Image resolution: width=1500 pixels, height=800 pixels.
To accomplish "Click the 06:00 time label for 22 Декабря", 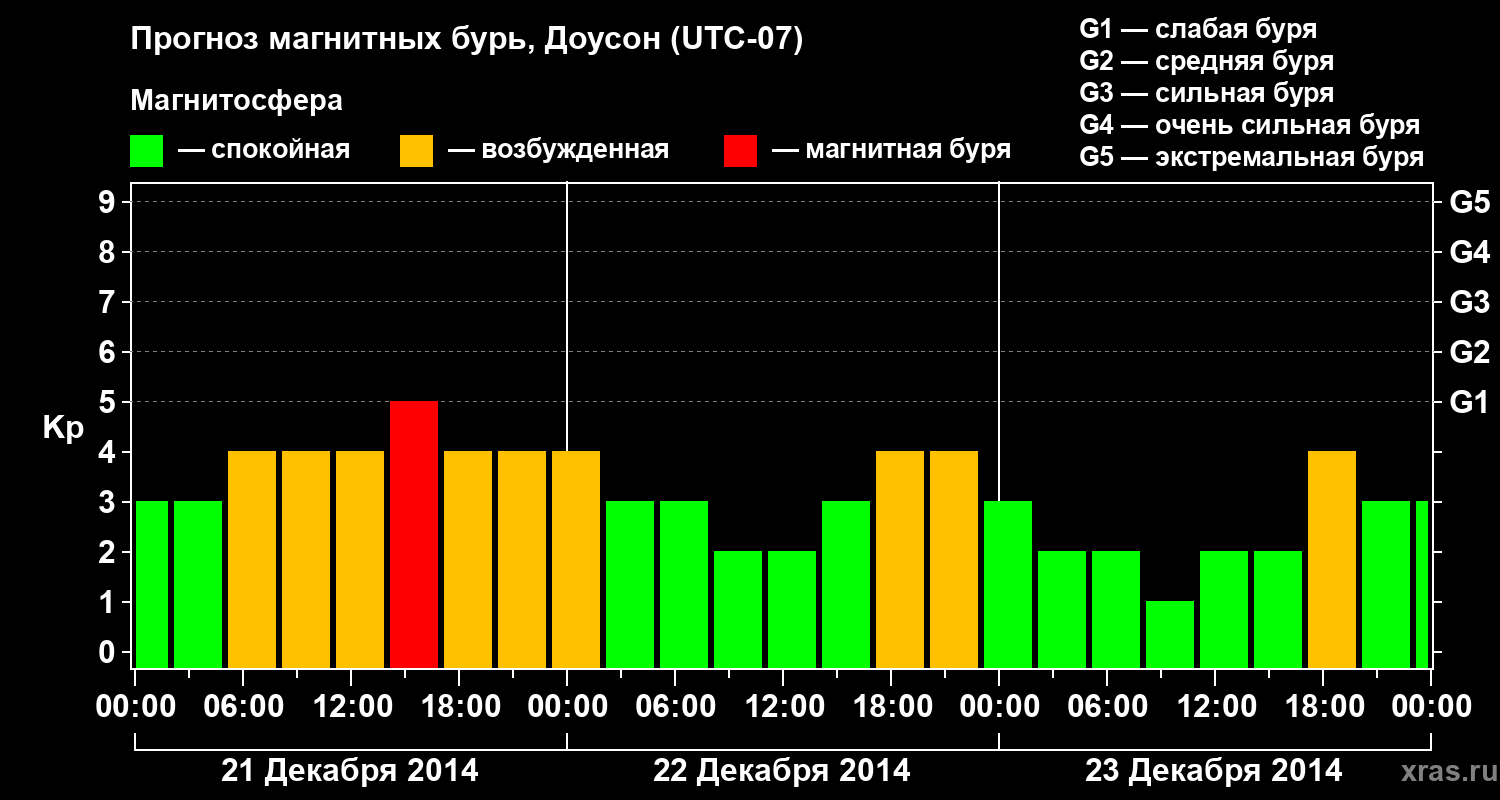I will click(x=675, y=707).
